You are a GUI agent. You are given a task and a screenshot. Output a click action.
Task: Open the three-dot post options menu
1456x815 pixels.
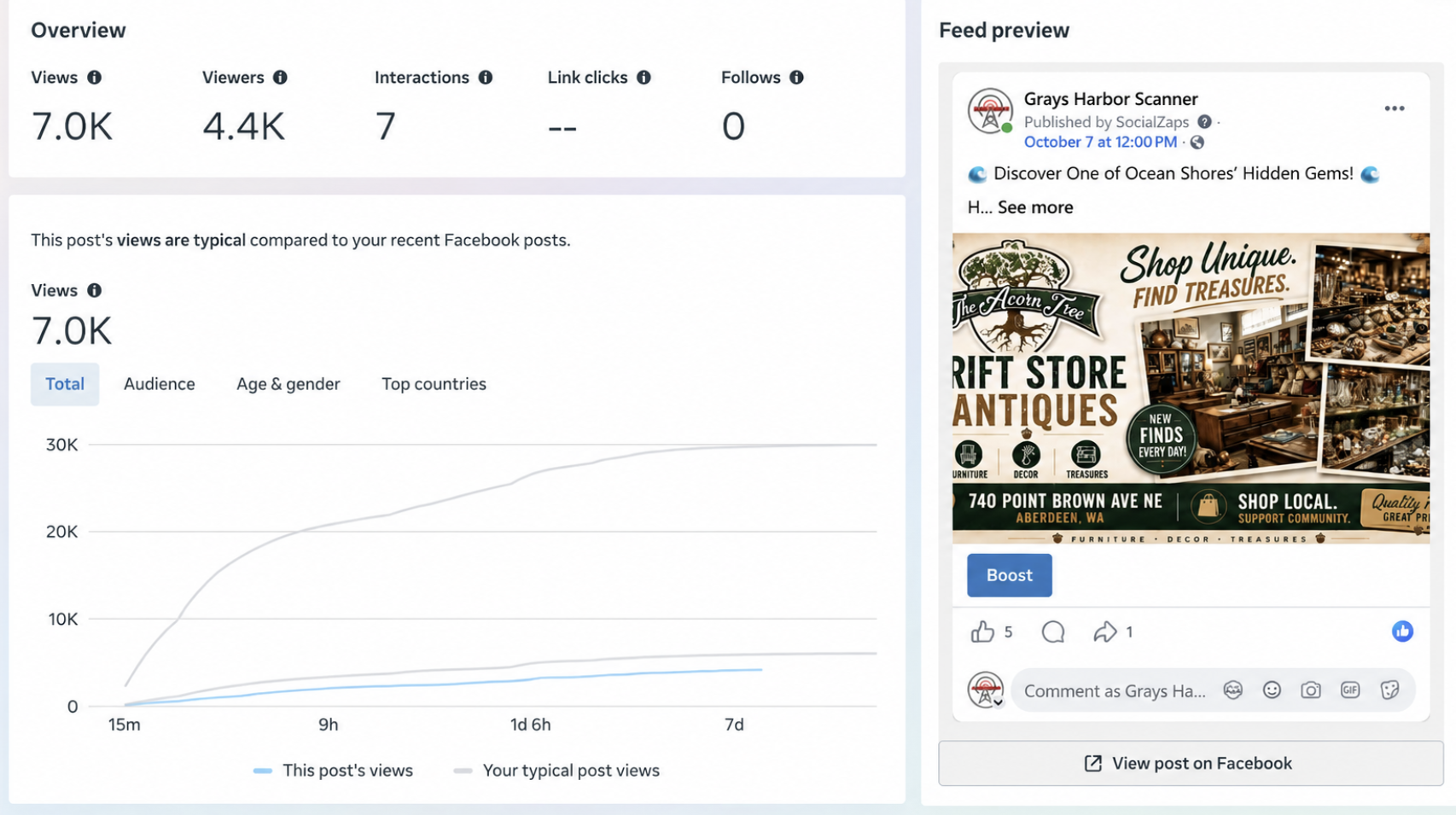[x=1395, y=108]
